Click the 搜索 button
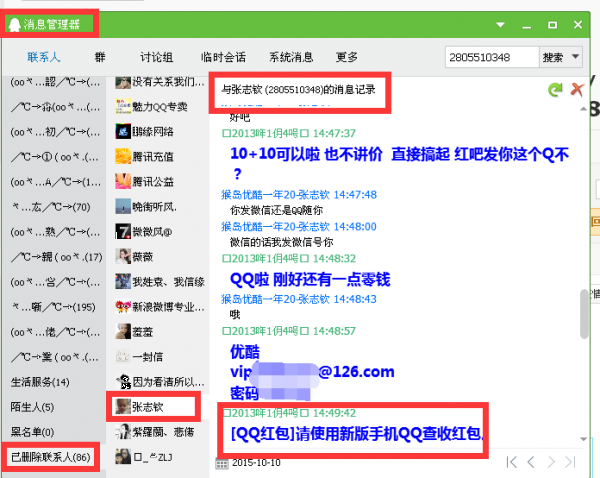The height and width of the screenshot is (478, 600). click(x=553, y=57)
